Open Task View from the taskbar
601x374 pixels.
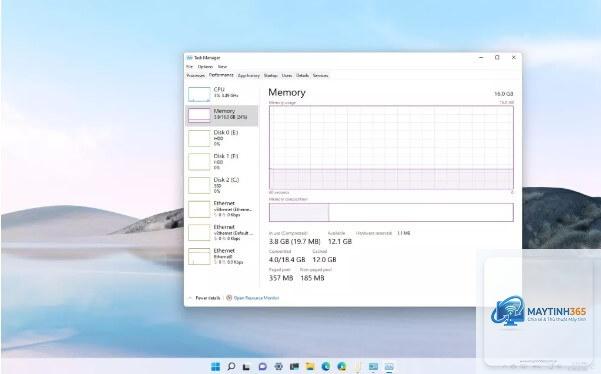click(x=246, y=367)
